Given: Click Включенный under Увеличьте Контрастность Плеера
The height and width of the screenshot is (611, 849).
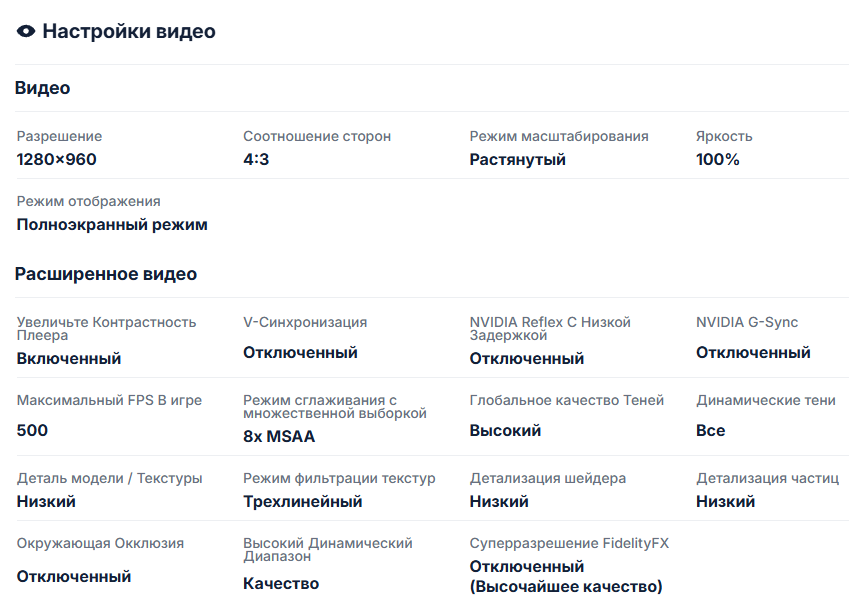Looking at the screenshot, I should 69,359.
